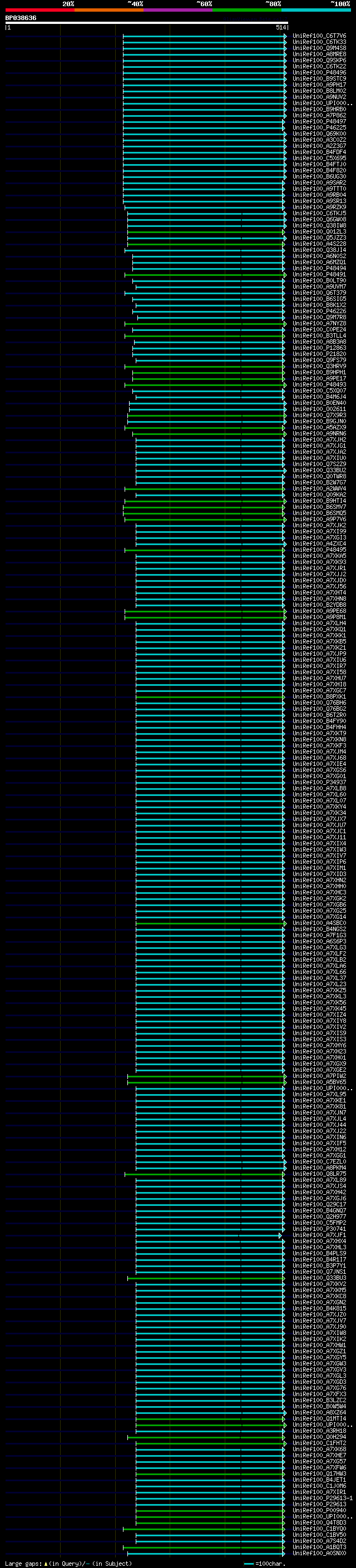This screenshot has height=1568, width=356.
Task: Select hit label UniRef100_A7XJH2
Action: 319,440
